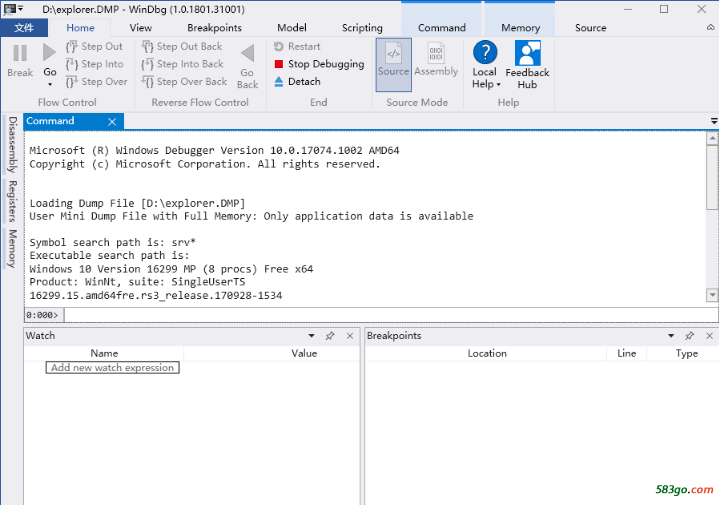719x505 pixels.
Task: Click Step Into Back
Action: pyautogui.click(x=183, y=64)
